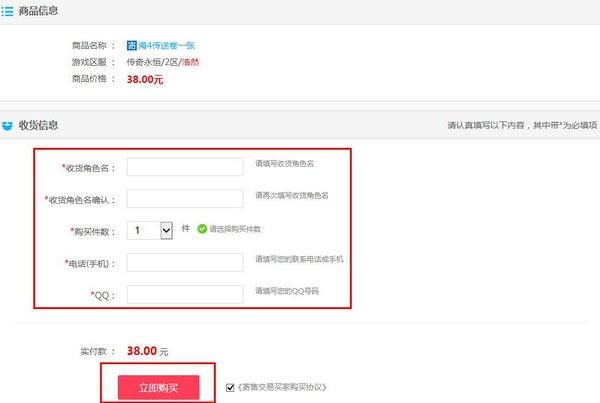This screenshot has height=403, width=600.
Task: Click the 传奇永恒/2区 game server text
Action: point(153,62)
